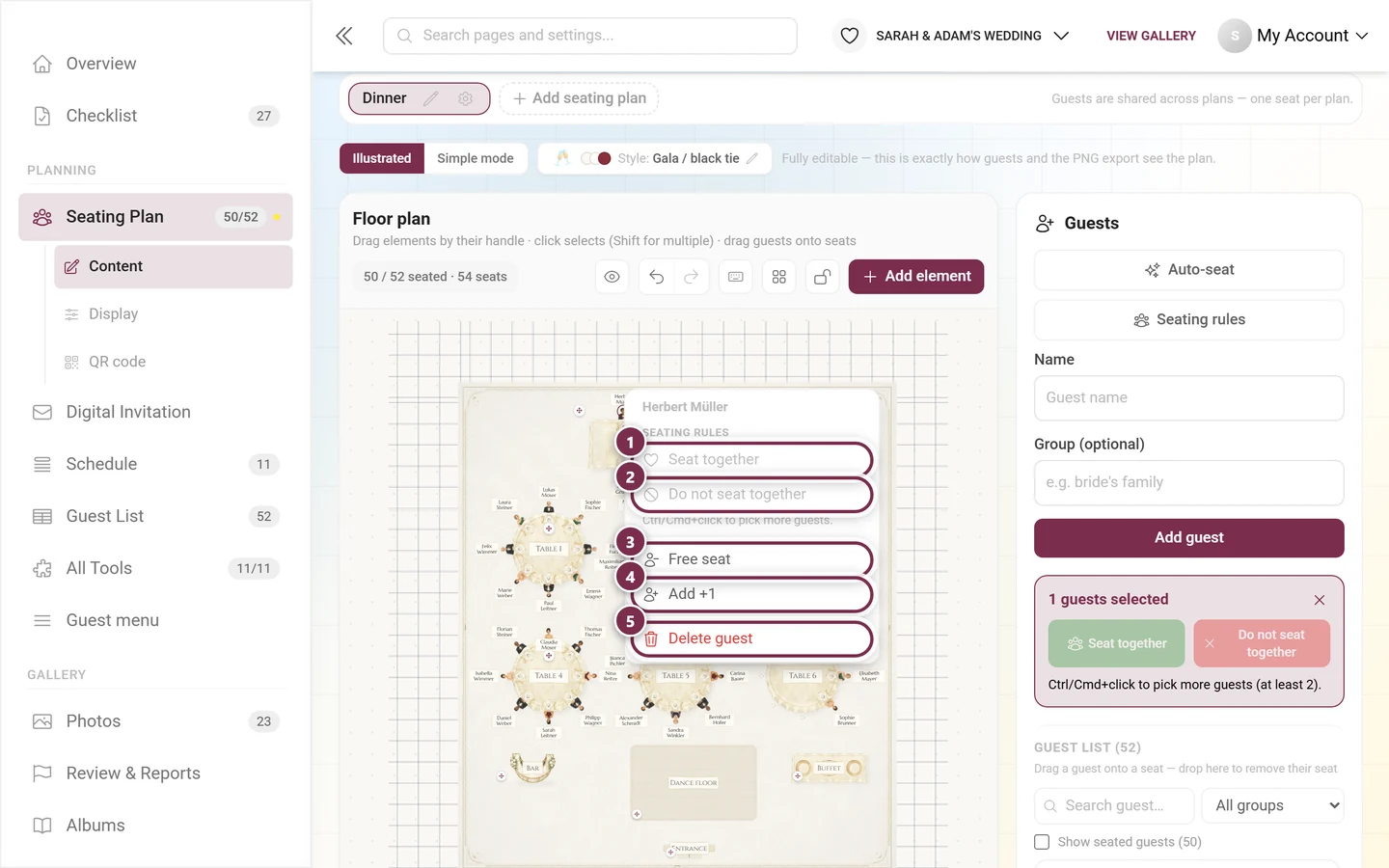Select the Table 4 center handle
The height and width of the screenshot is (868, 1389).
[549, 656]
